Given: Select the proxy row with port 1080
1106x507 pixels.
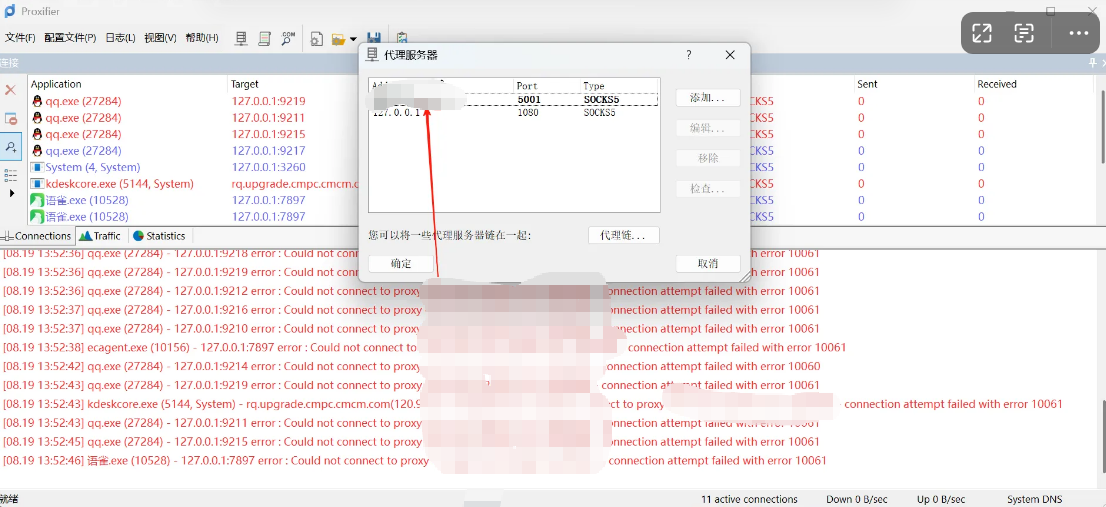Looking at the screenshot, I should pos(513,113).
